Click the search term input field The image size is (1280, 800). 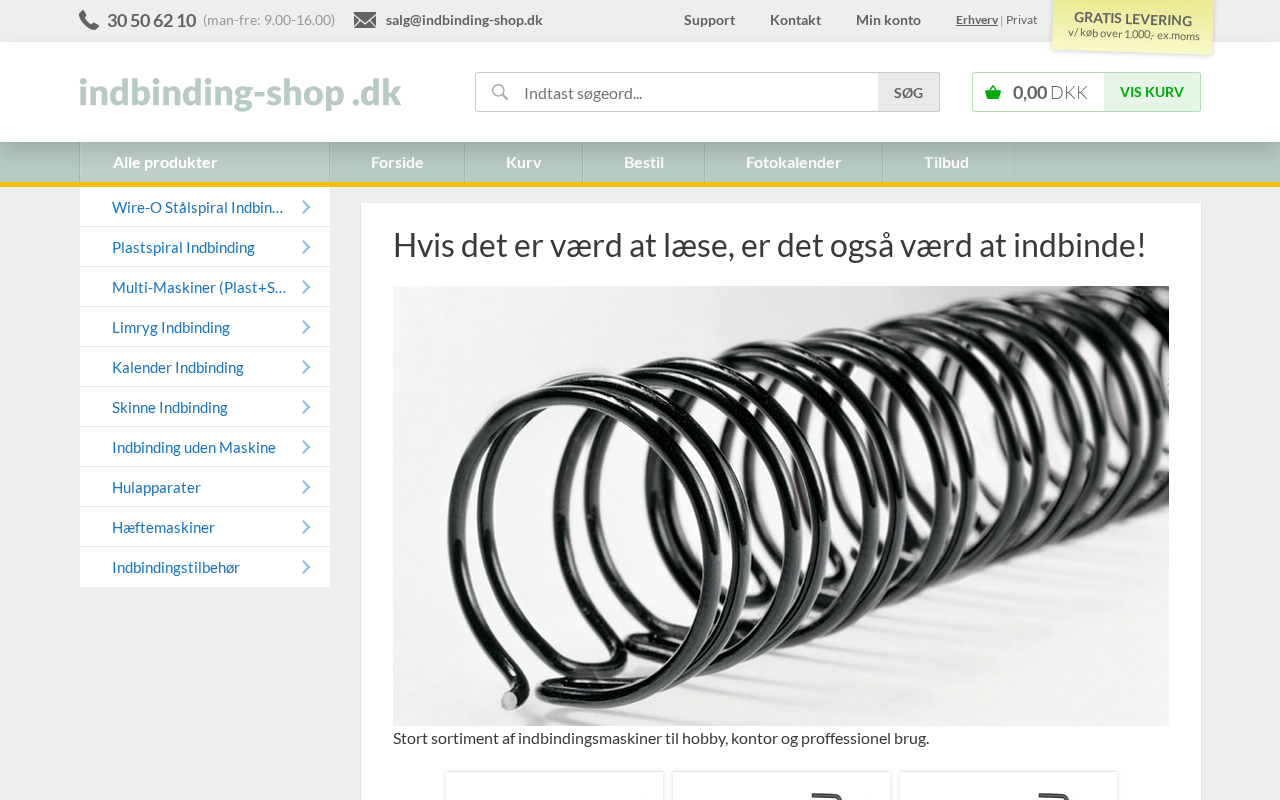[696, 92]
